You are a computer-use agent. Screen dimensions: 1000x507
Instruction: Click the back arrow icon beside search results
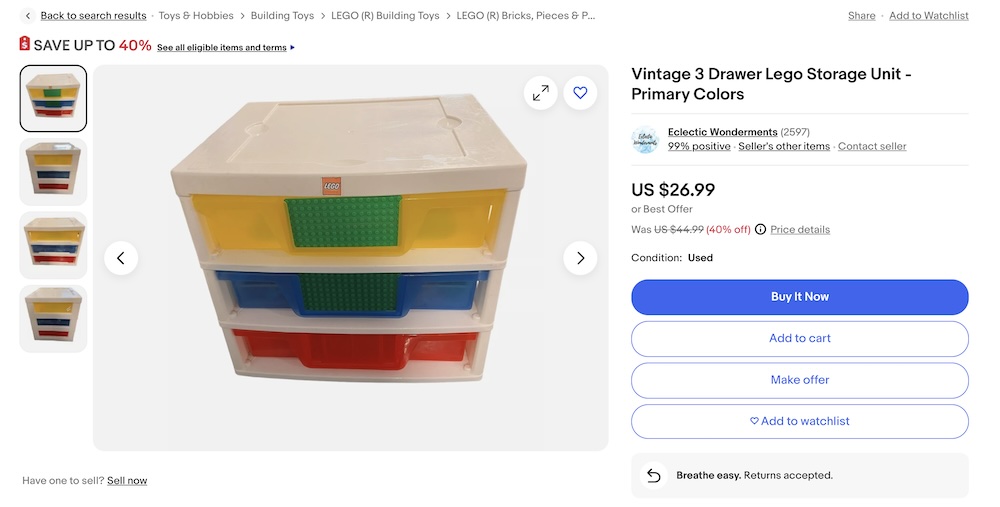click(x=27, y=16)
